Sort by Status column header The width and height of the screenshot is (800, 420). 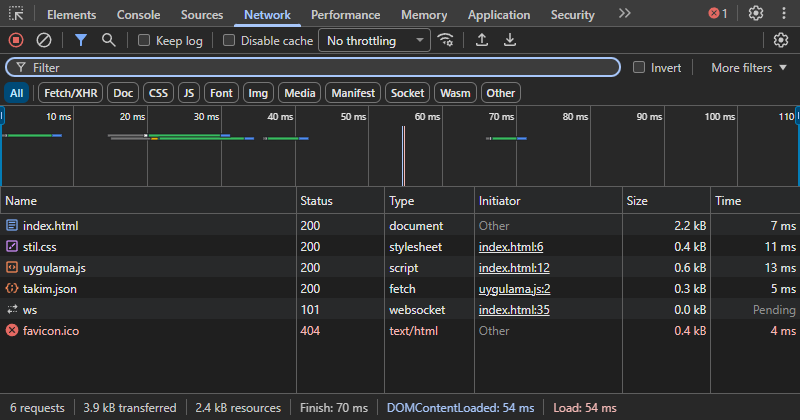coord(340,201)
